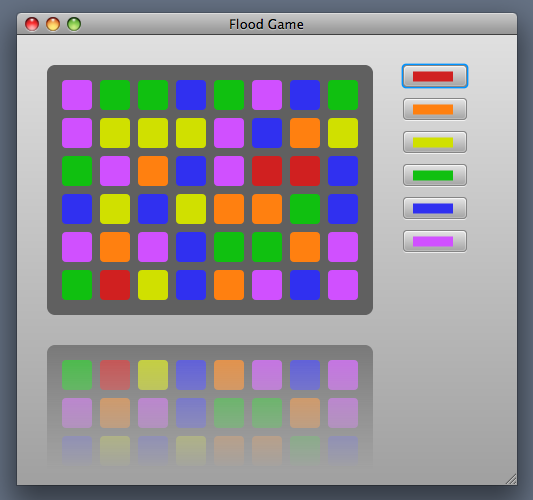533x500 pixels.
Task: Click the only orange tile in the second row
Action: pyautogui.click(x=305, y=133)
